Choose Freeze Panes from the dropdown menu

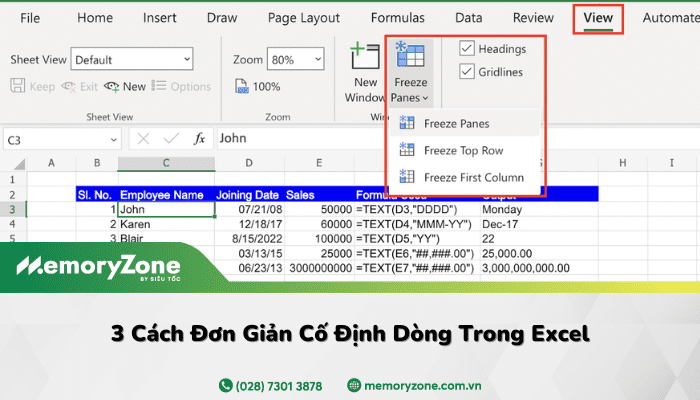click(464, 123)
